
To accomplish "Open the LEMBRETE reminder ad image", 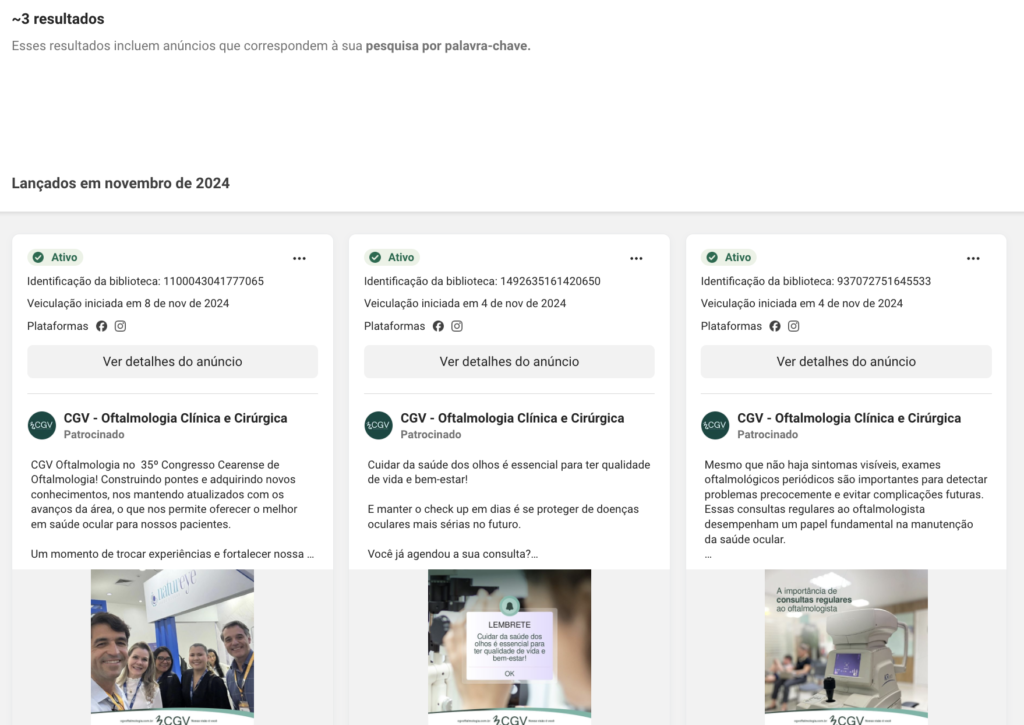I will tap(509, 647).
